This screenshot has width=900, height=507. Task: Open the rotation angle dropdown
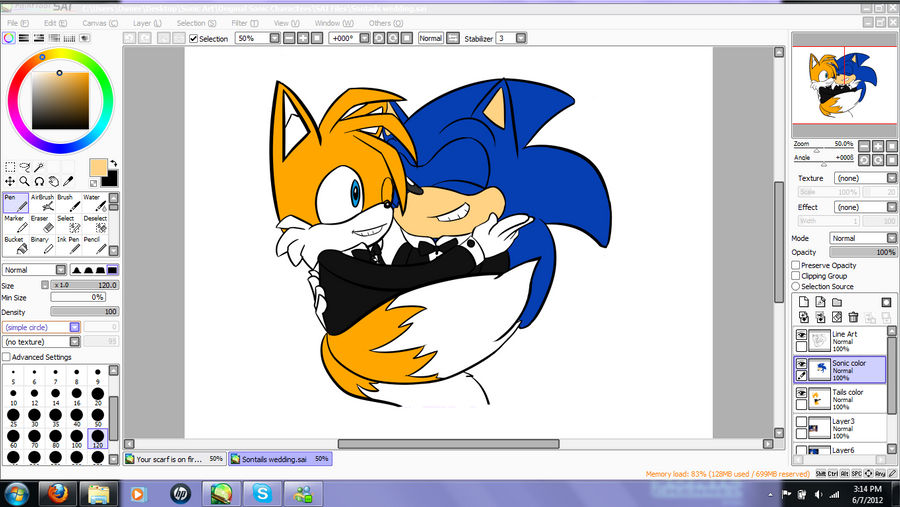pos(364,38)
